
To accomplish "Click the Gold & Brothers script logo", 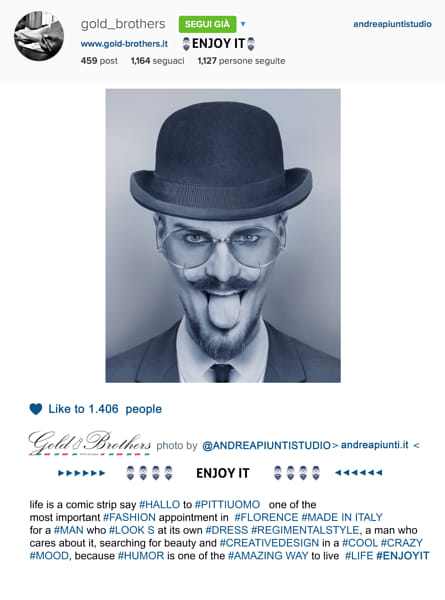I will coord(90,443).
